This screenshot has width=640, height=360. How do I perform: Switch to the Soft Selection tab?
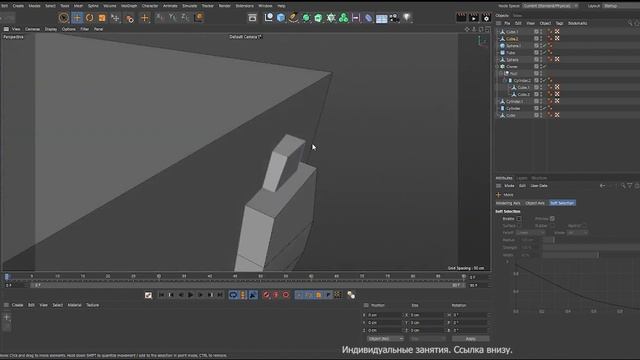coord(562,203)
